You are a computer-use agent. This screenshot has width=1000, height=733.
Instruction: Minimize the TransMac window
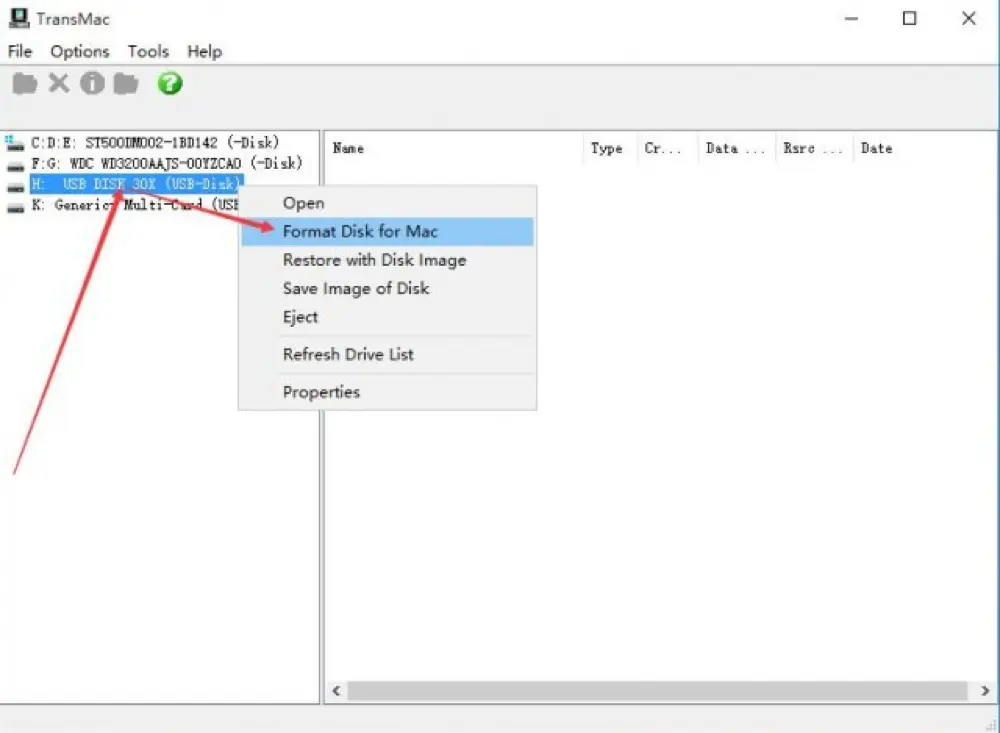tap(851, 19)
